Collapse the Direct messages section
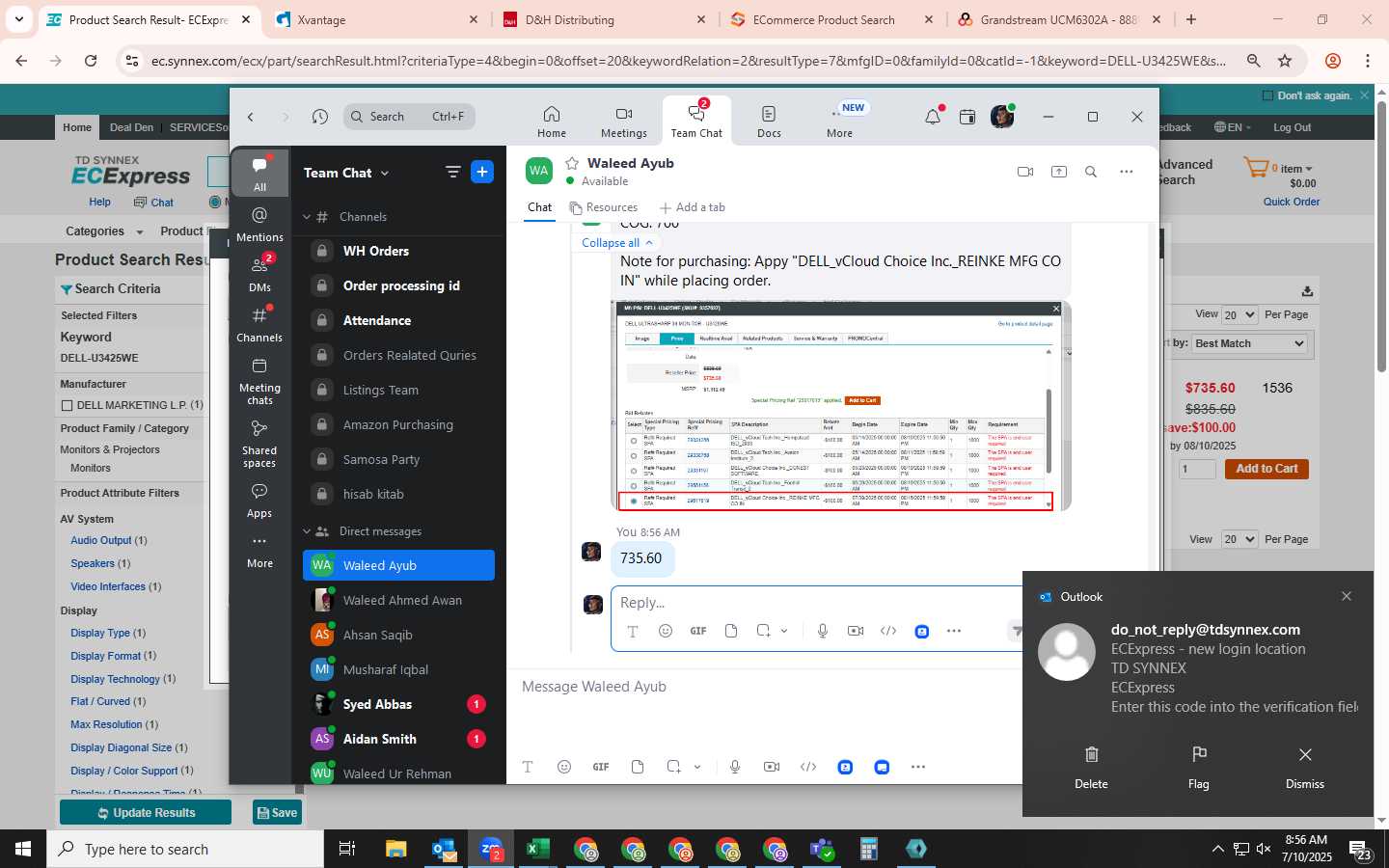 click(x=307, y=531)
